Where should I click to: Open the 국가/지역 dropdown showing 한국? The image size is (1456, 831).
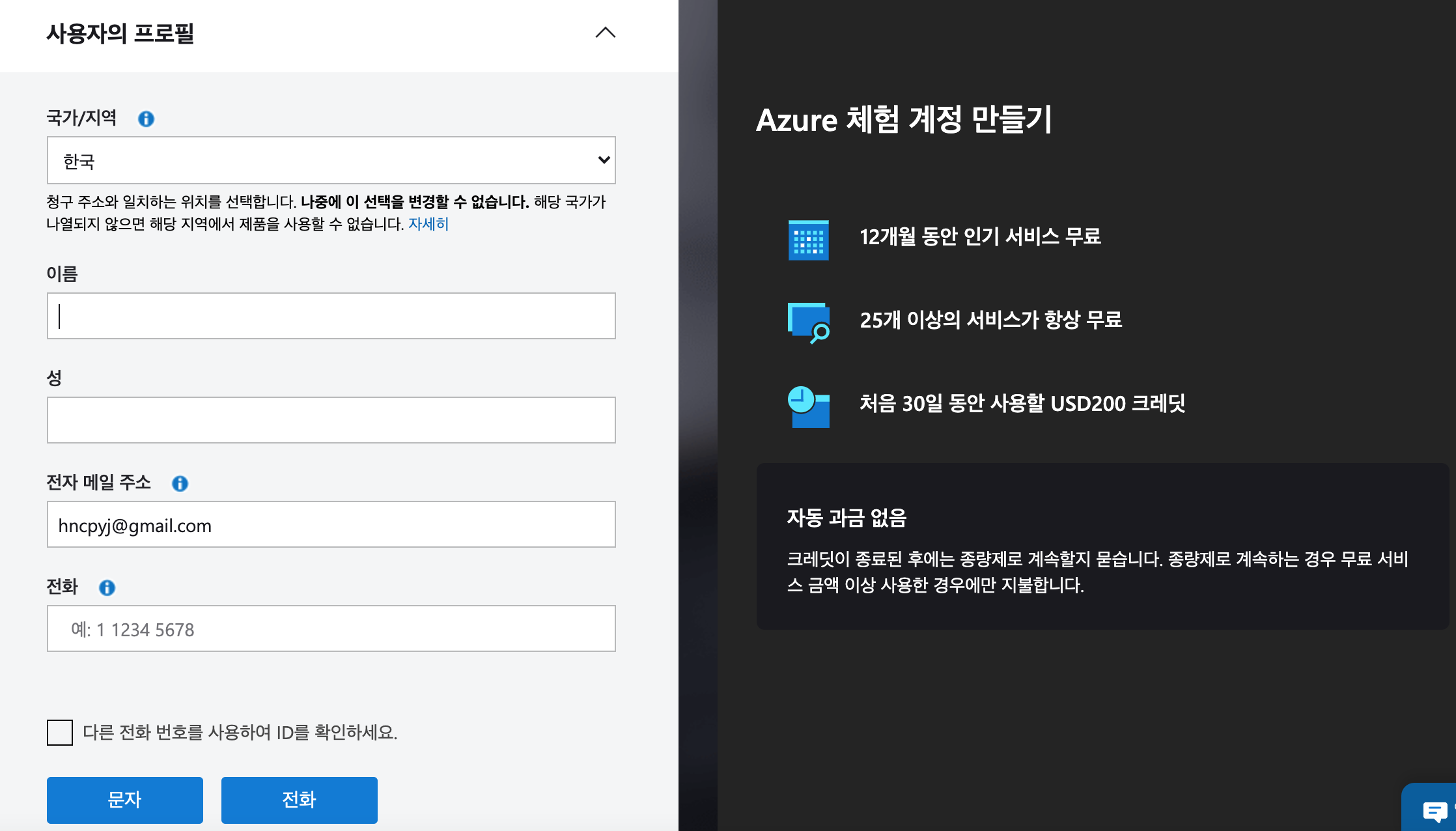tap(331, 160)
